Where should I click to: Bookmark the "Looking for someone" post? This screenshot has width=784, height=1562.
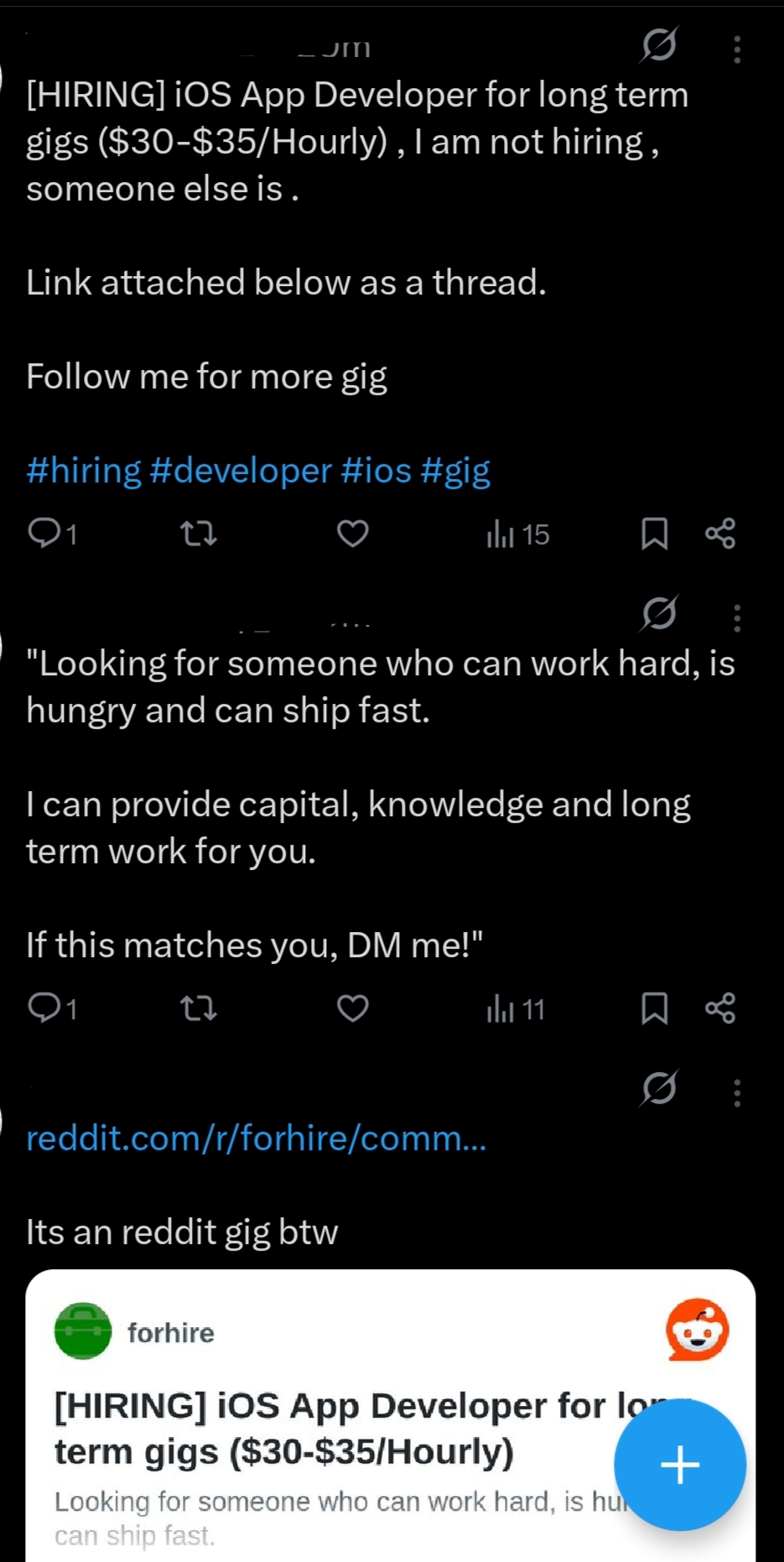click(x=654, y=1007)
